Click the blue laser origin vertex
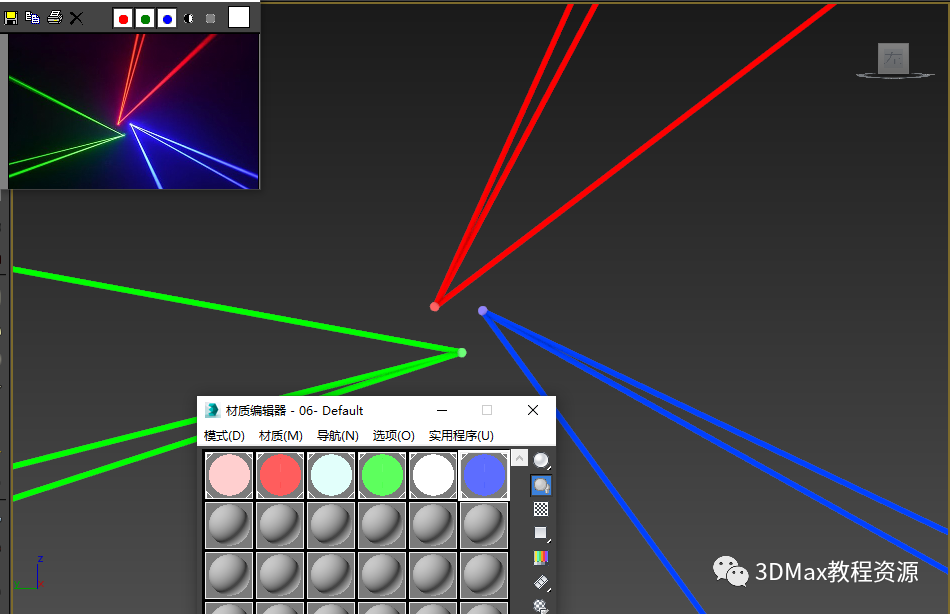 (x=483, y=311)
